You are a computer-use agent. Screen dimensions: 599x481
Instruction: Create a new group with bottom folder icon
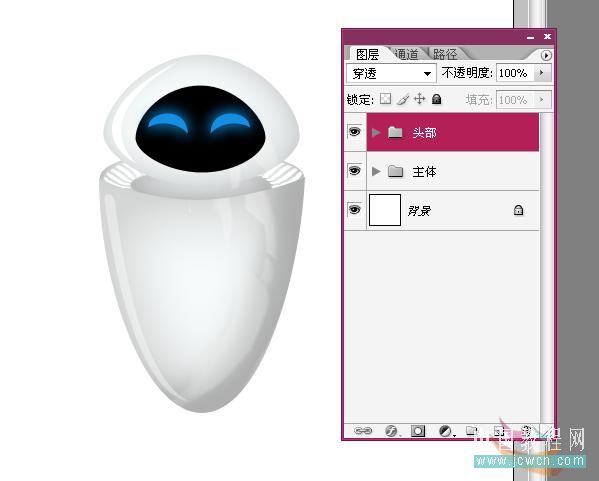tap(472, 431)
